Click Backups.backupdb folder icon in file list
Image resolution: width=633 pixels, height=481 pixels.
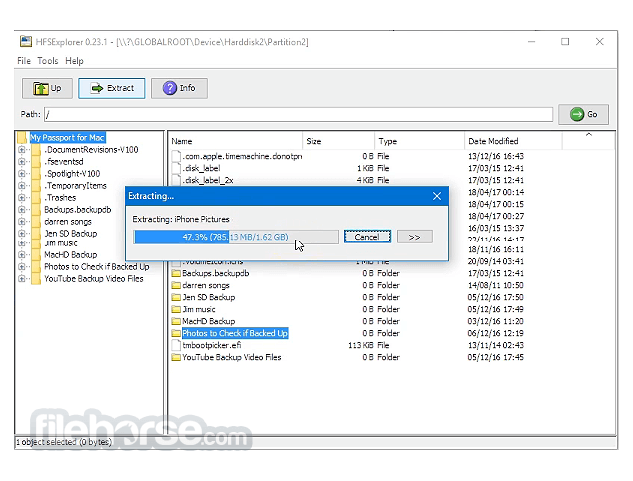click(176, 273)
